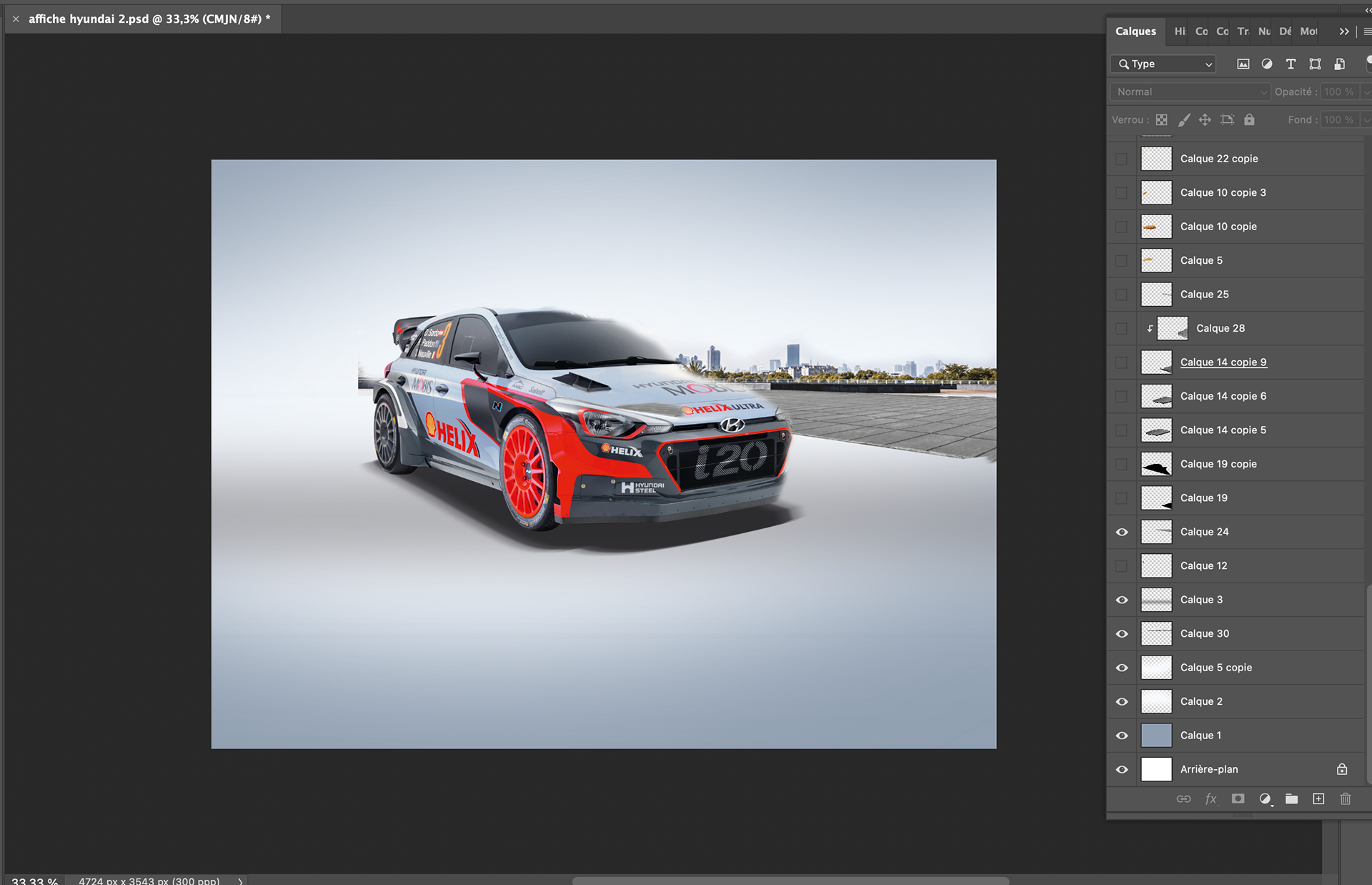Create a new layer group
The height and width of the screenshot is (885, 1372).
pos(1291,799)
